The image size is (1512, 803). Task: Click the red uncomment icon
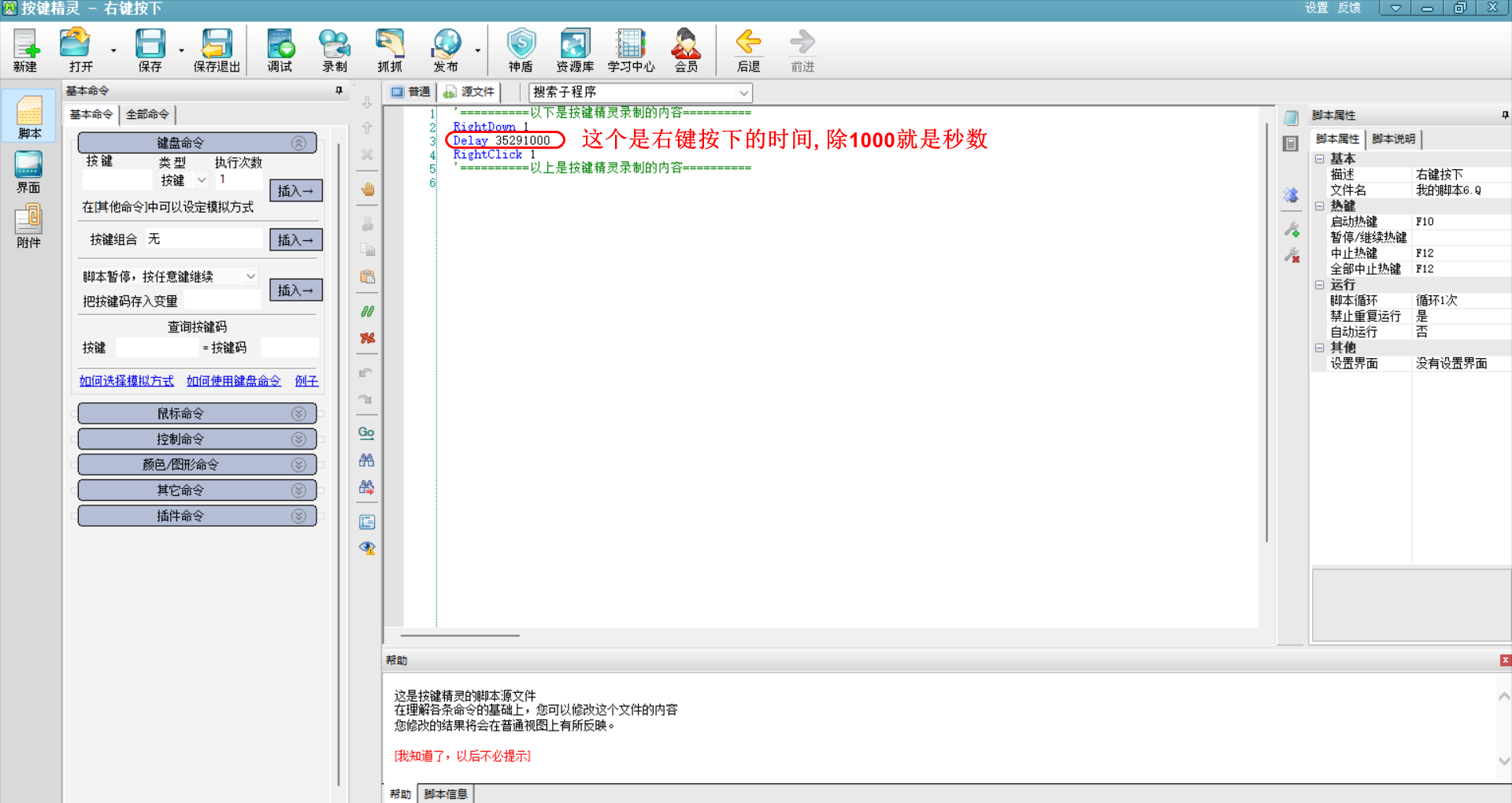click(367, 338)
